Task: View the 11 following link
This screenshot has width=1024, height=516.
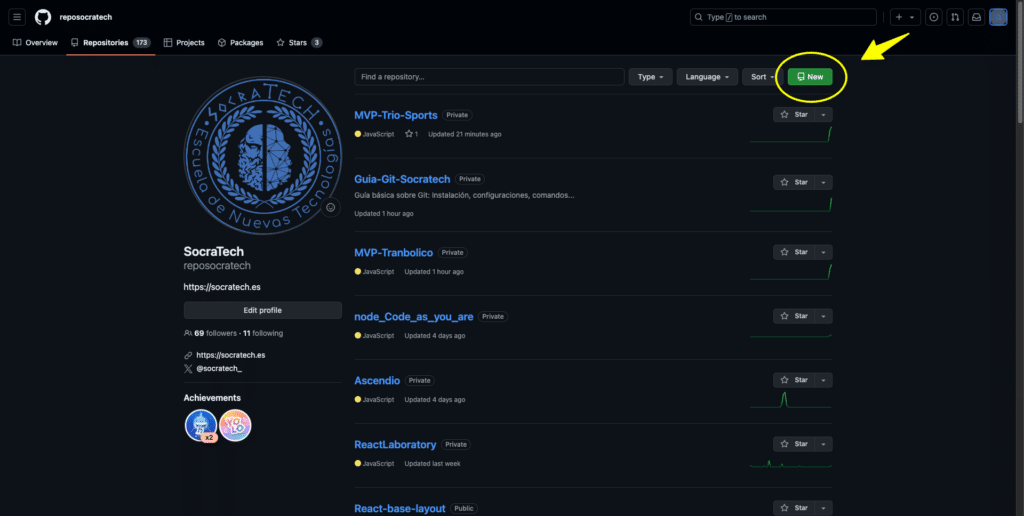Action: [263, 333]
